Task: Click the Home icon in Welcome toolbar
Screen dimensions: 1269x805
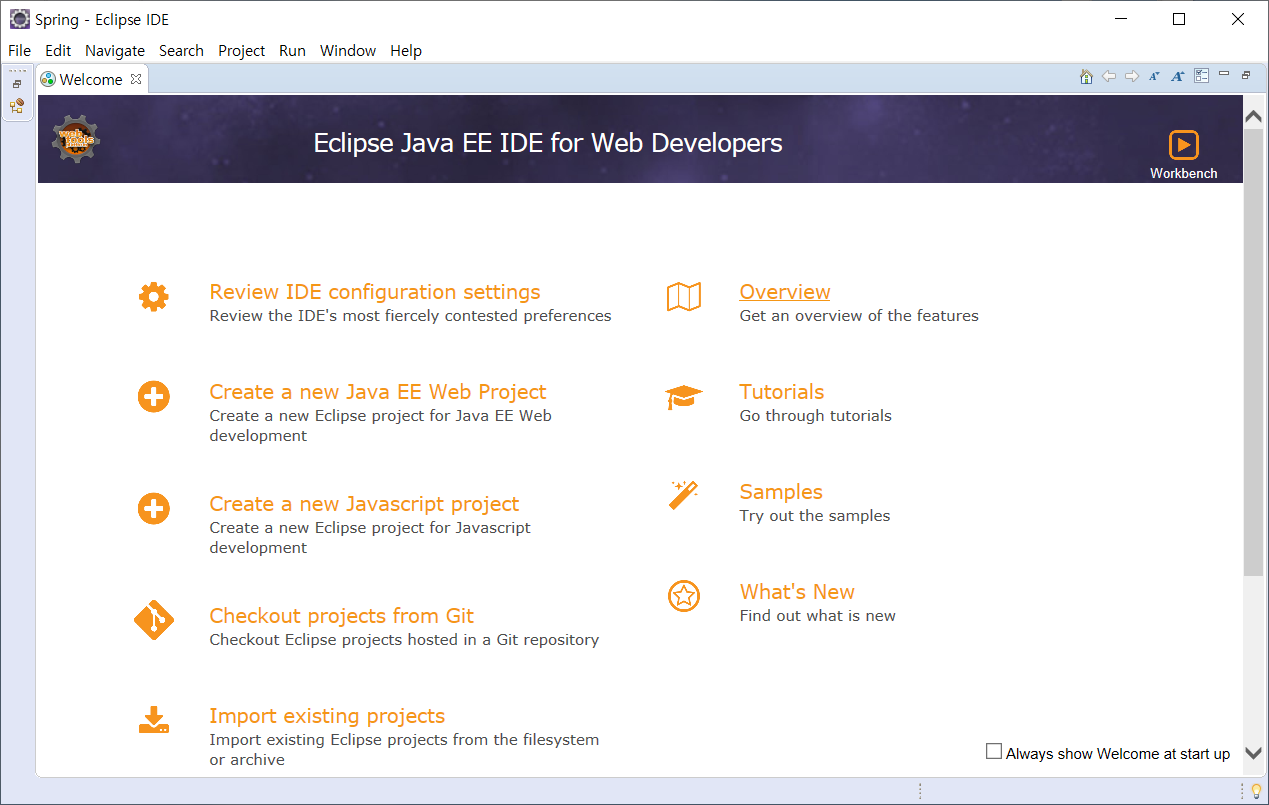Action: [1086, 76]
